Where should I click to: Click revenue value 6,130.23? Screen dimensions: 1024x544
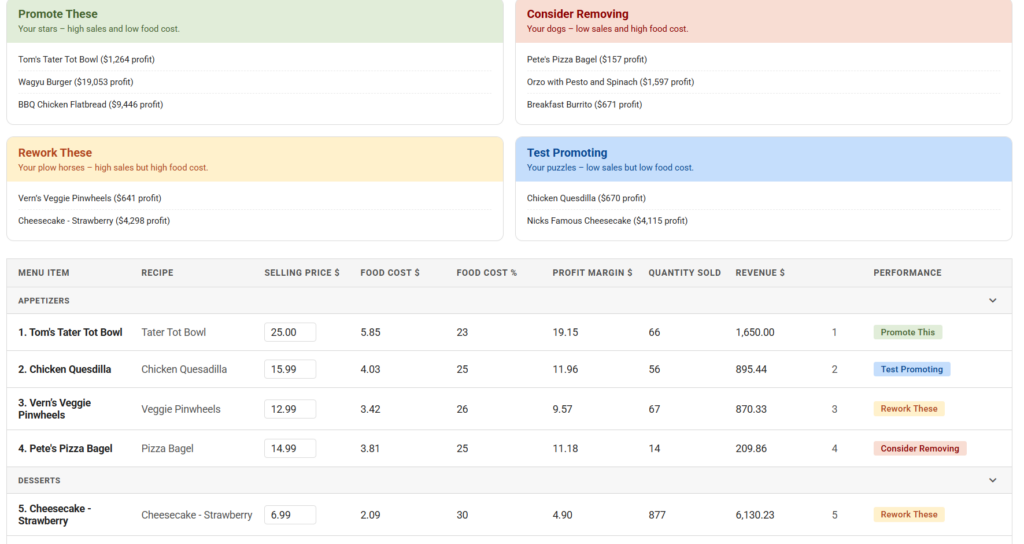click(755, 515)
